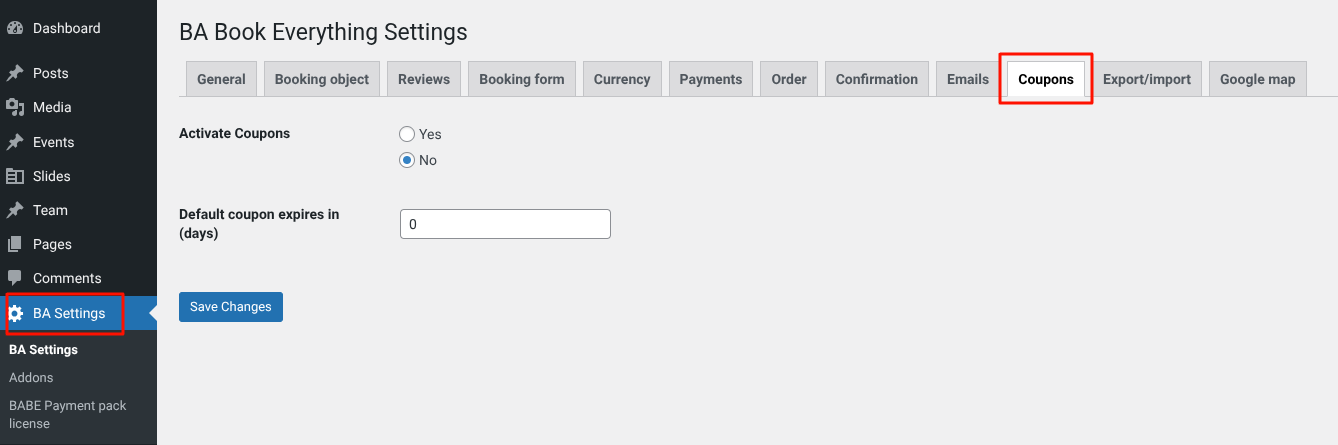Open the Booking object tab
The width and height of the screenshot is (1338, 445).
pyautogui.click(x=321, y=79)
